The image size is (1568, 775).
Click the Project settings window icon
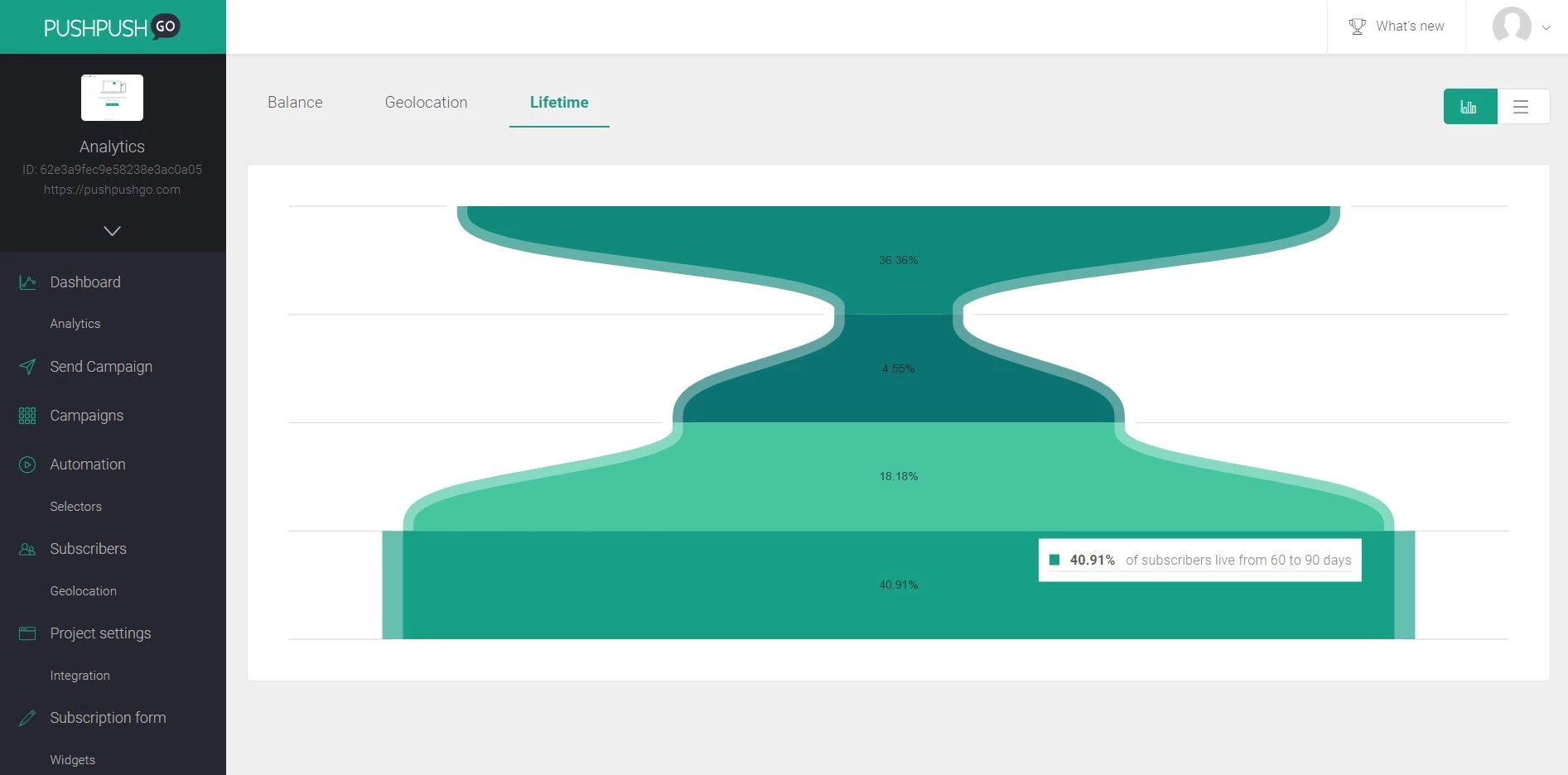(x=27, y=633)
